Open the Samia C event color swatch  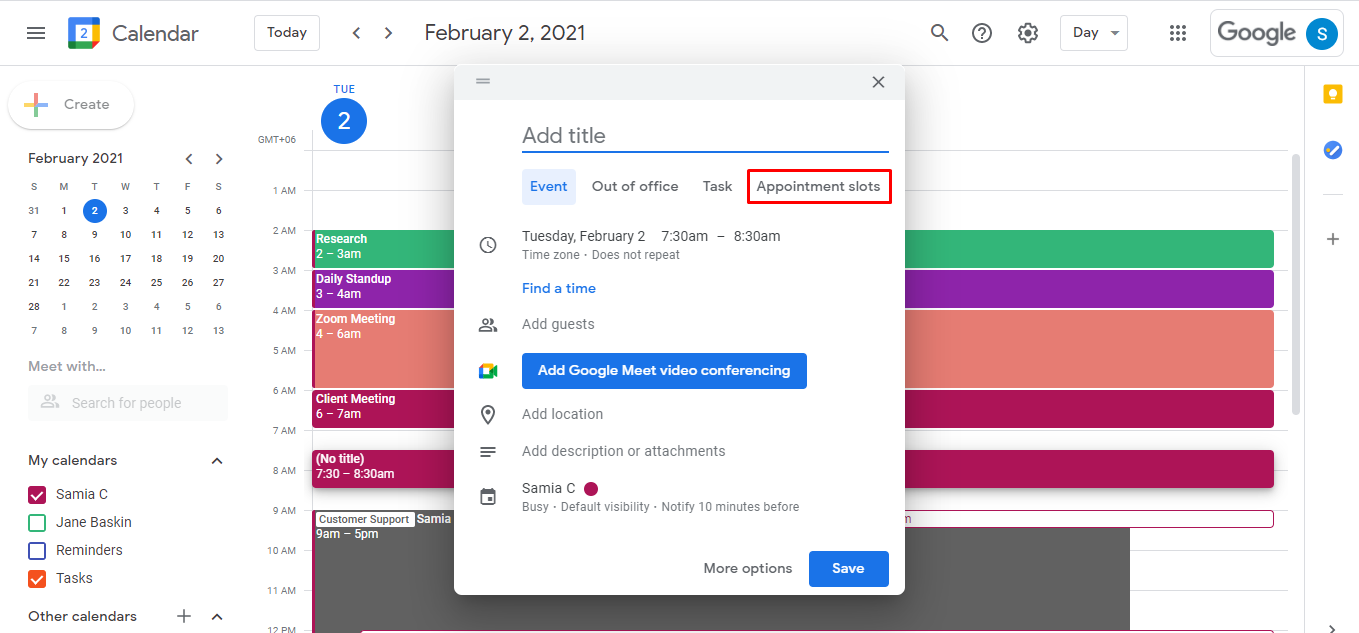tap(590, 488)
